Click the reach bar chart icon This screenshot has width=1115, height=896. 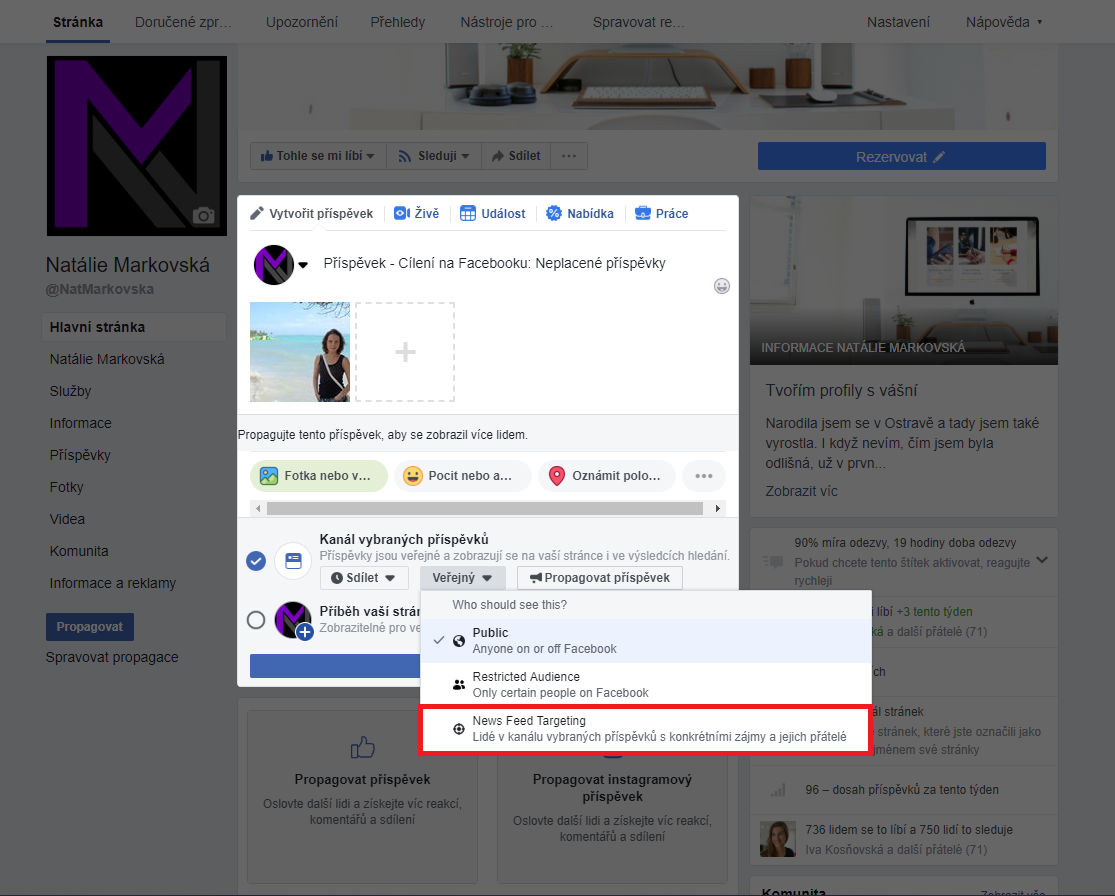point(778,790)
